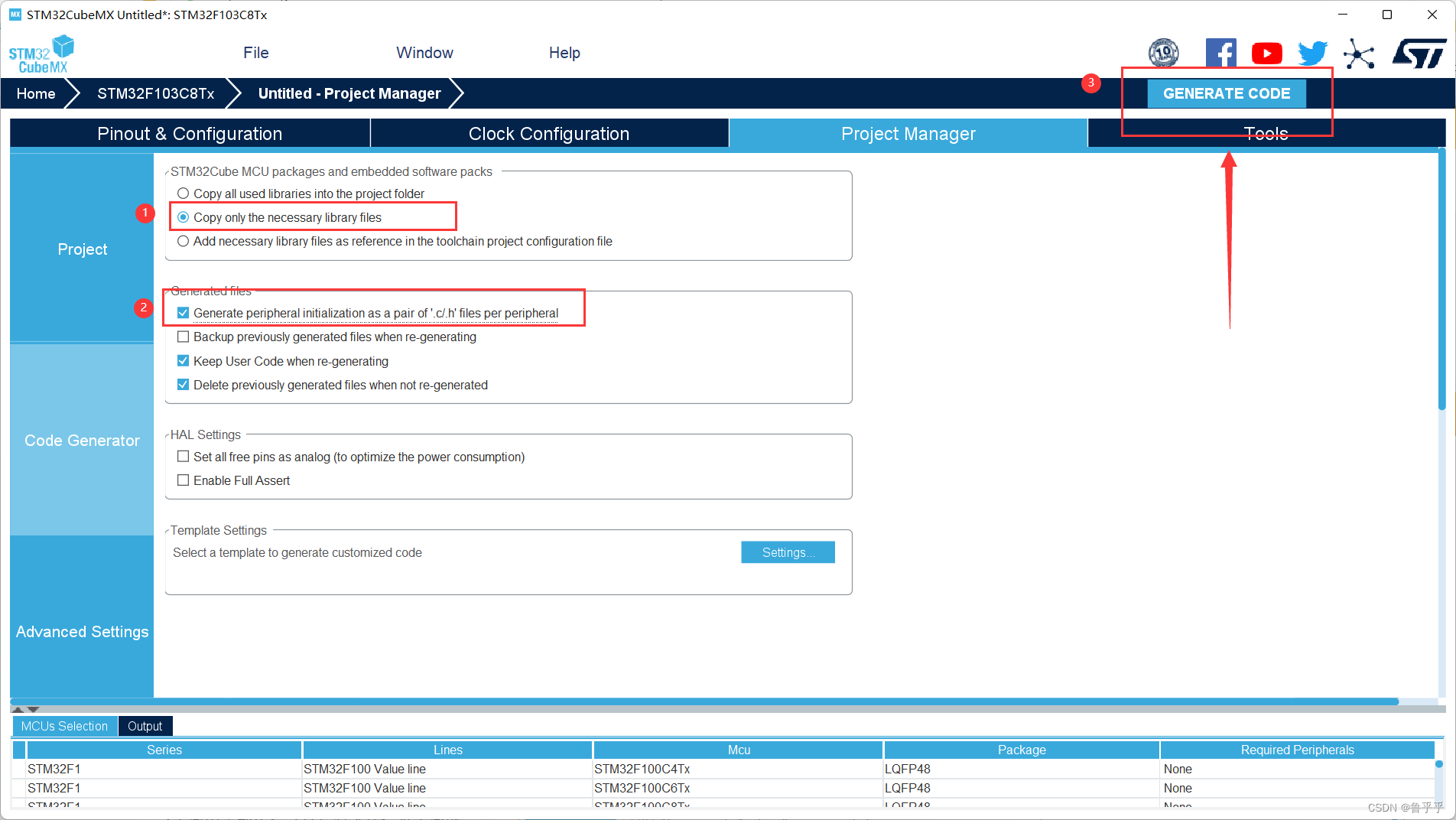Open the Window menu
Image resolution: width=1456 pixels, height=820 pixels.
pos(424,53)
